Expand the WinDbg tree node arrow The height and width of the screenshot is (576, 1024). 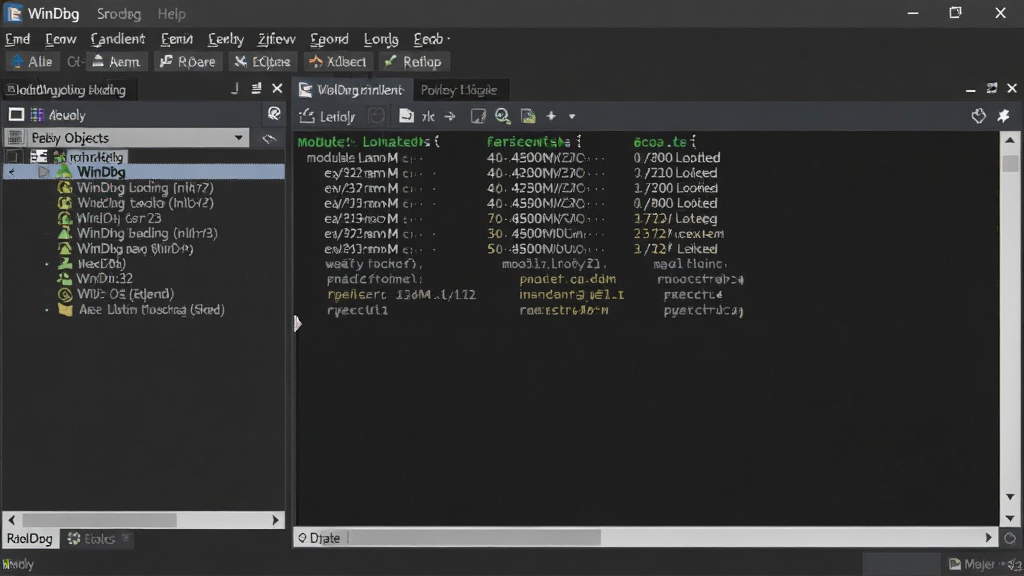click(x=44, y=172)
